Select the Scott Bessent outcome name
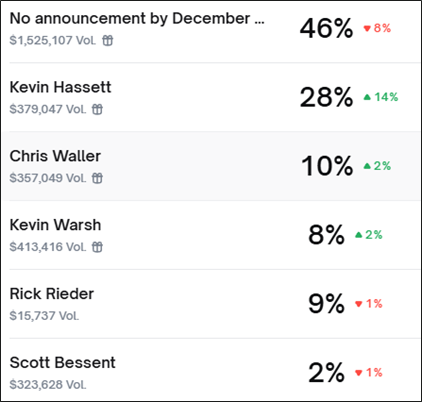This screenshot has height=402, width=422. click(x=63, y=363)
